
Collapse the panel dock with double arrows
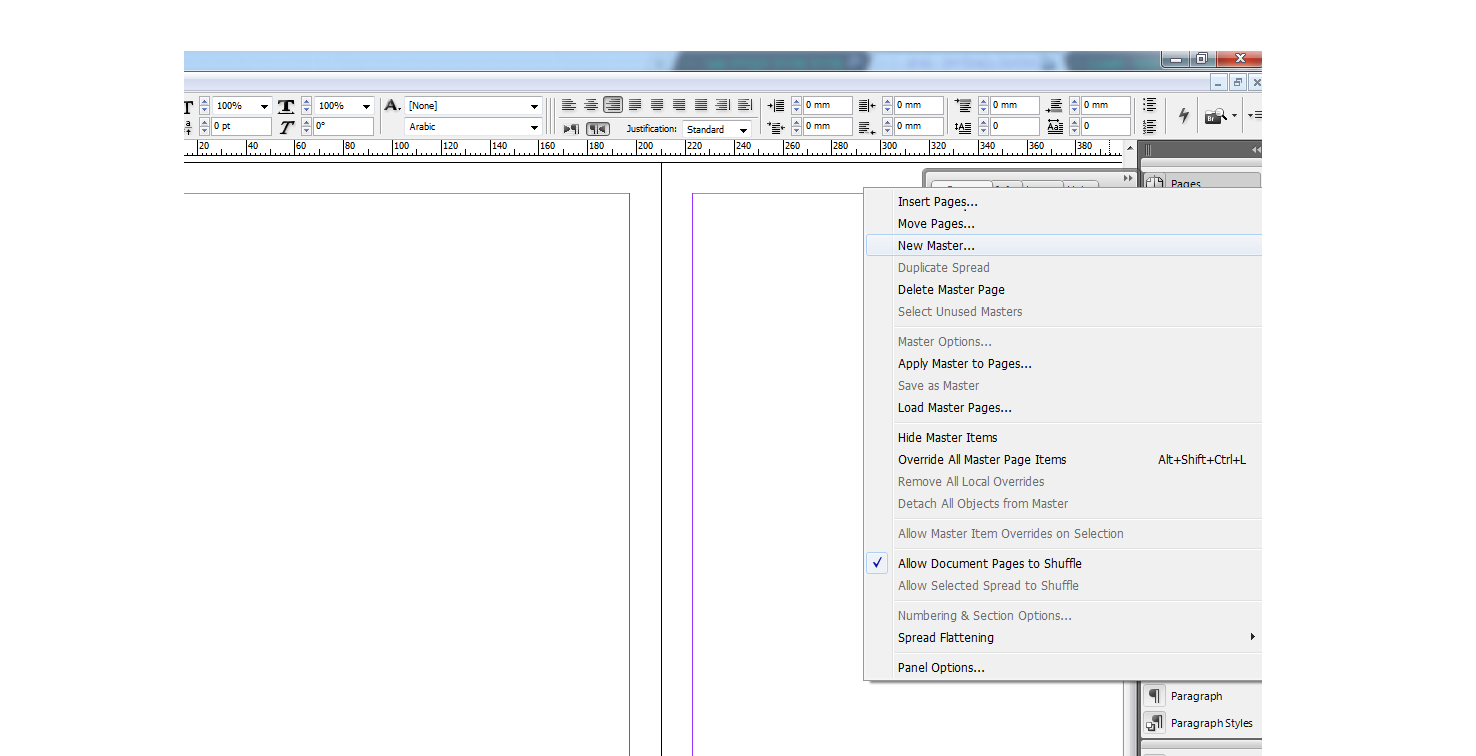coord(1256,149)
